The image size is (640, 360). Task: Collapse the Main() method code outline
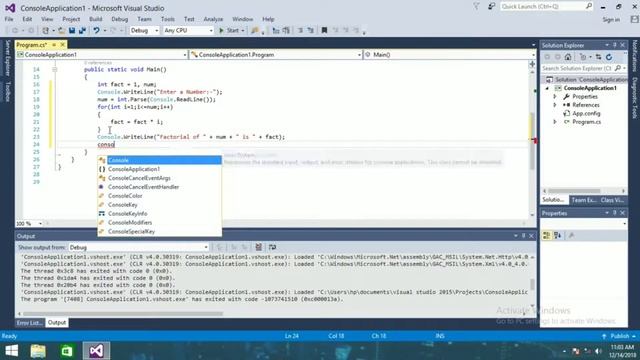[x=54, y=69]
